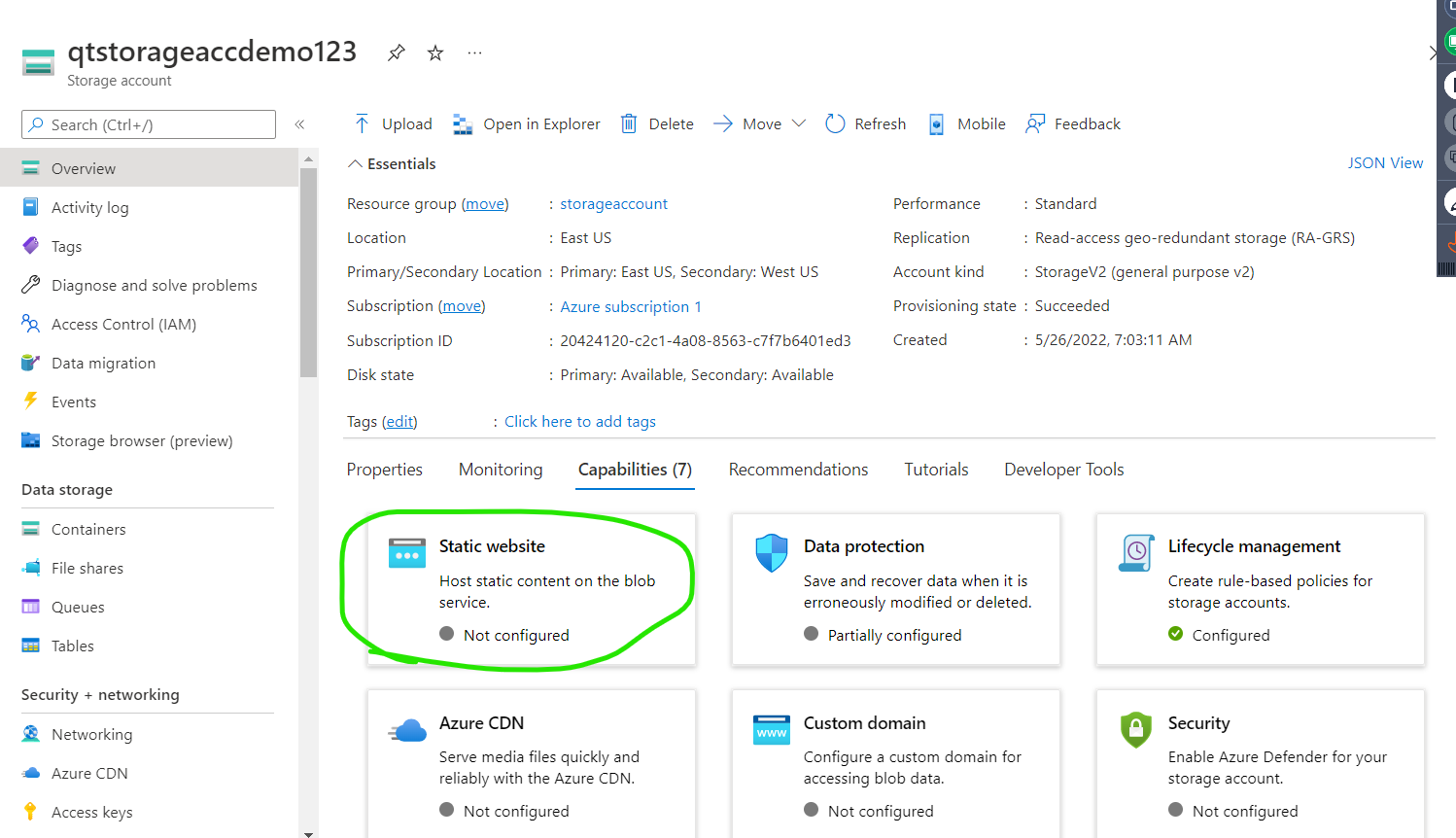Screen dimensions: 1456x838
Task: Open the Static website capability card
Action: coord(532,589)
